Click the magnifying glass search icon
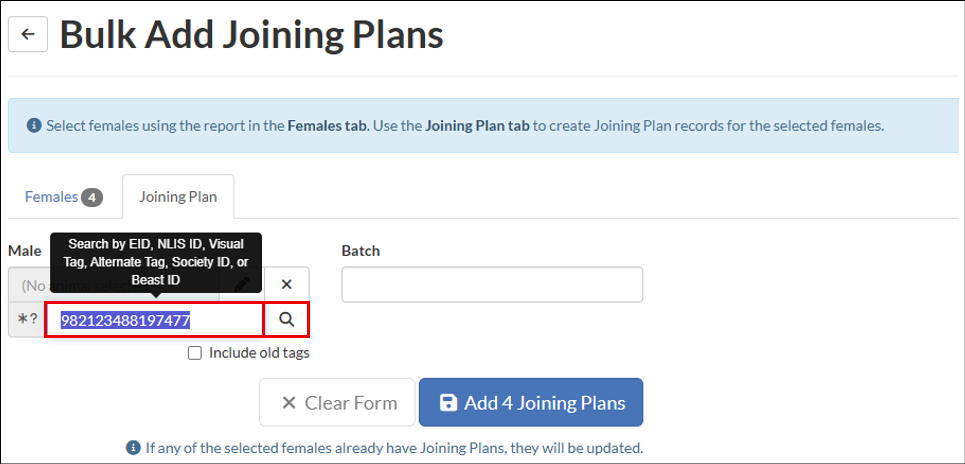Screen dimensions: 965x464 (287, 320)
